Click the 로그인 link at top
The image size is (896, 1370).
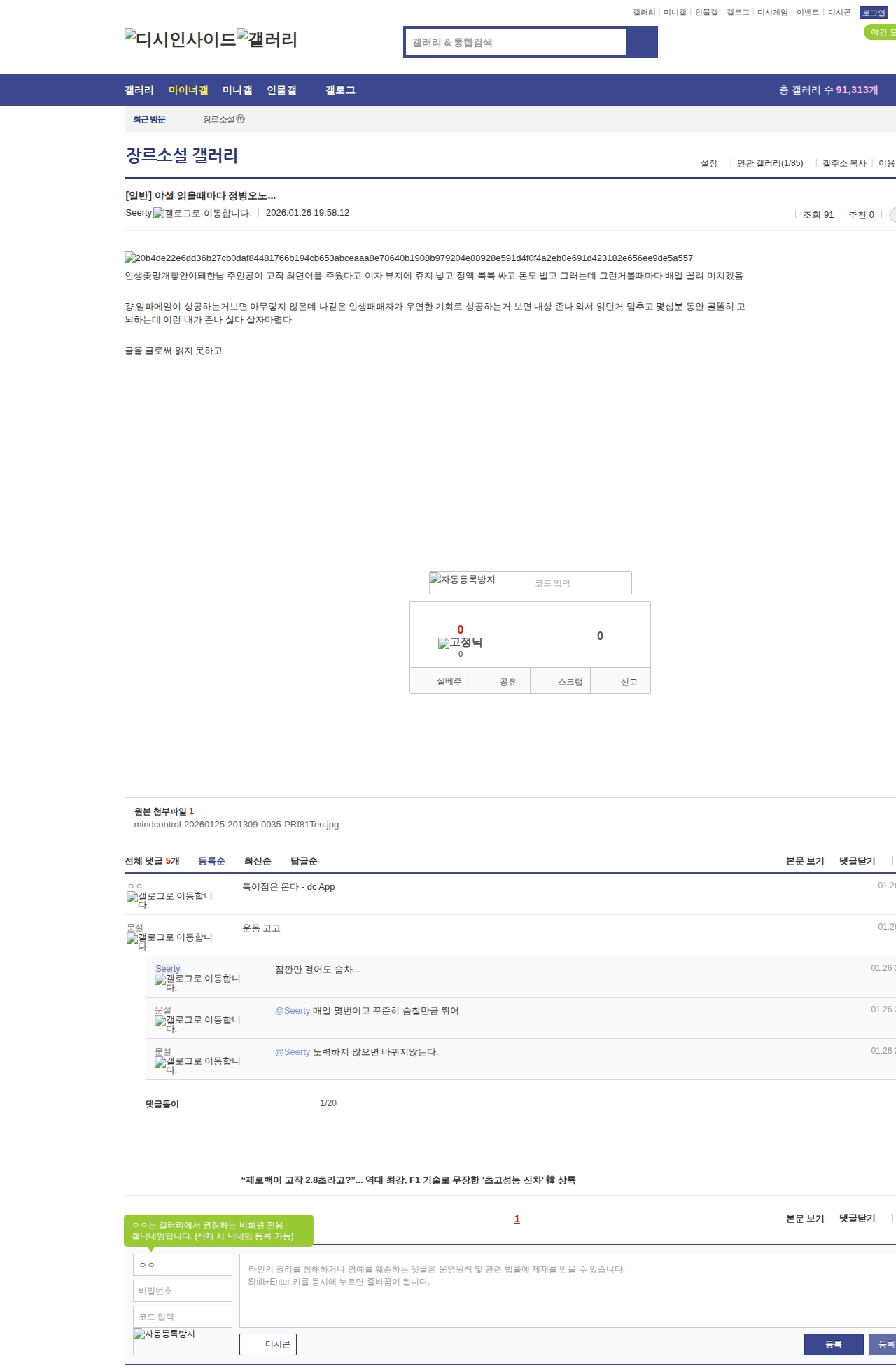click(873, 13)
